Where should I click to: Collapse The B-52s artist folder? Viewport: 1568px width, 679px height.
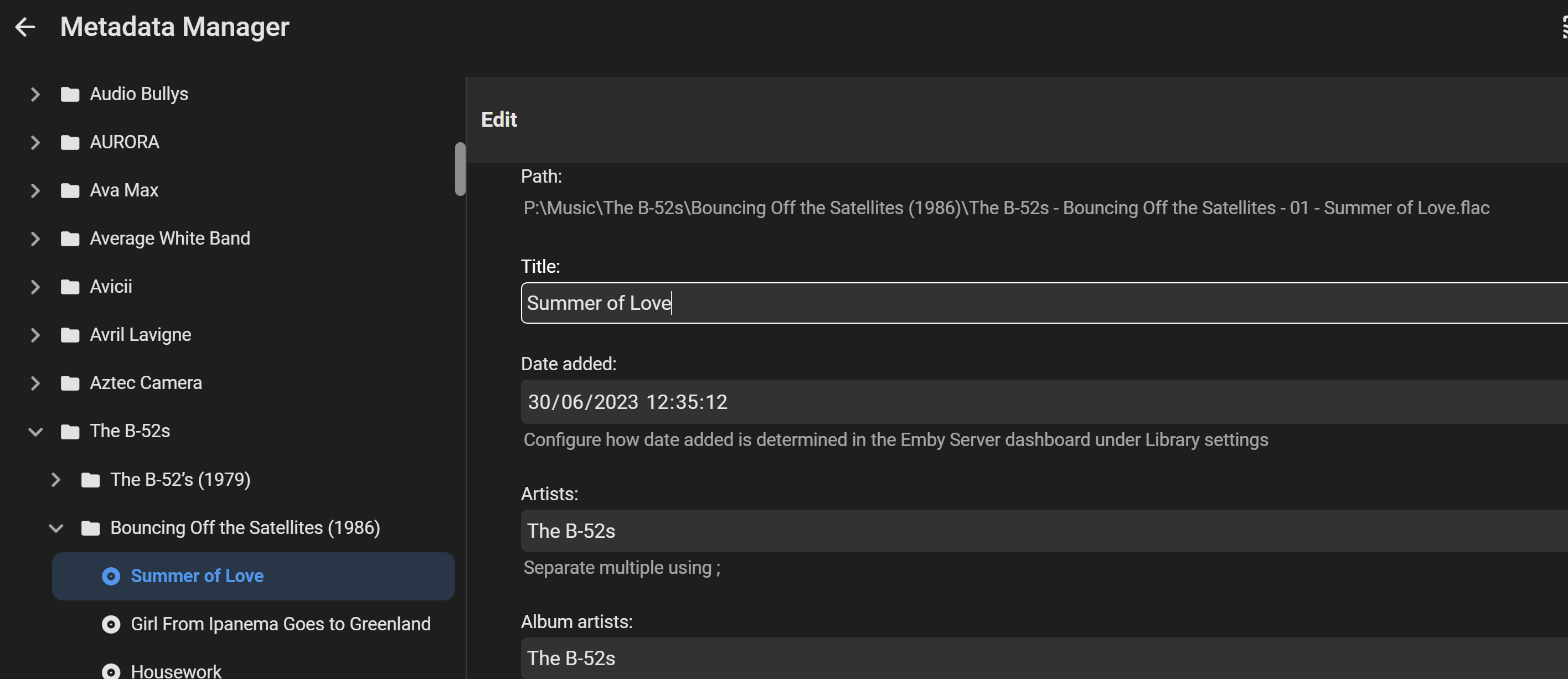click(35, 432)
